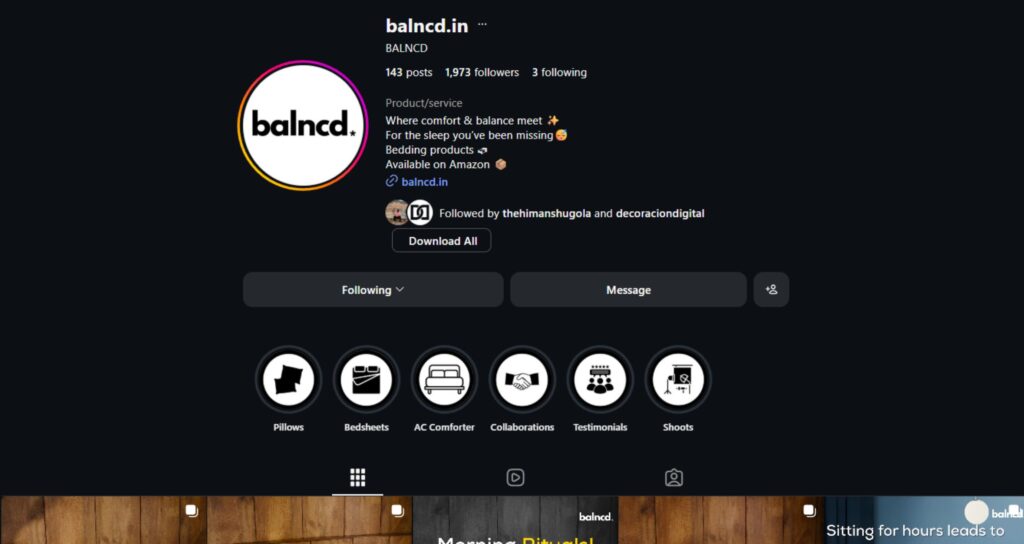Switch to the posts grid tab
The image size is (1024, 544).
coord(357,477)
